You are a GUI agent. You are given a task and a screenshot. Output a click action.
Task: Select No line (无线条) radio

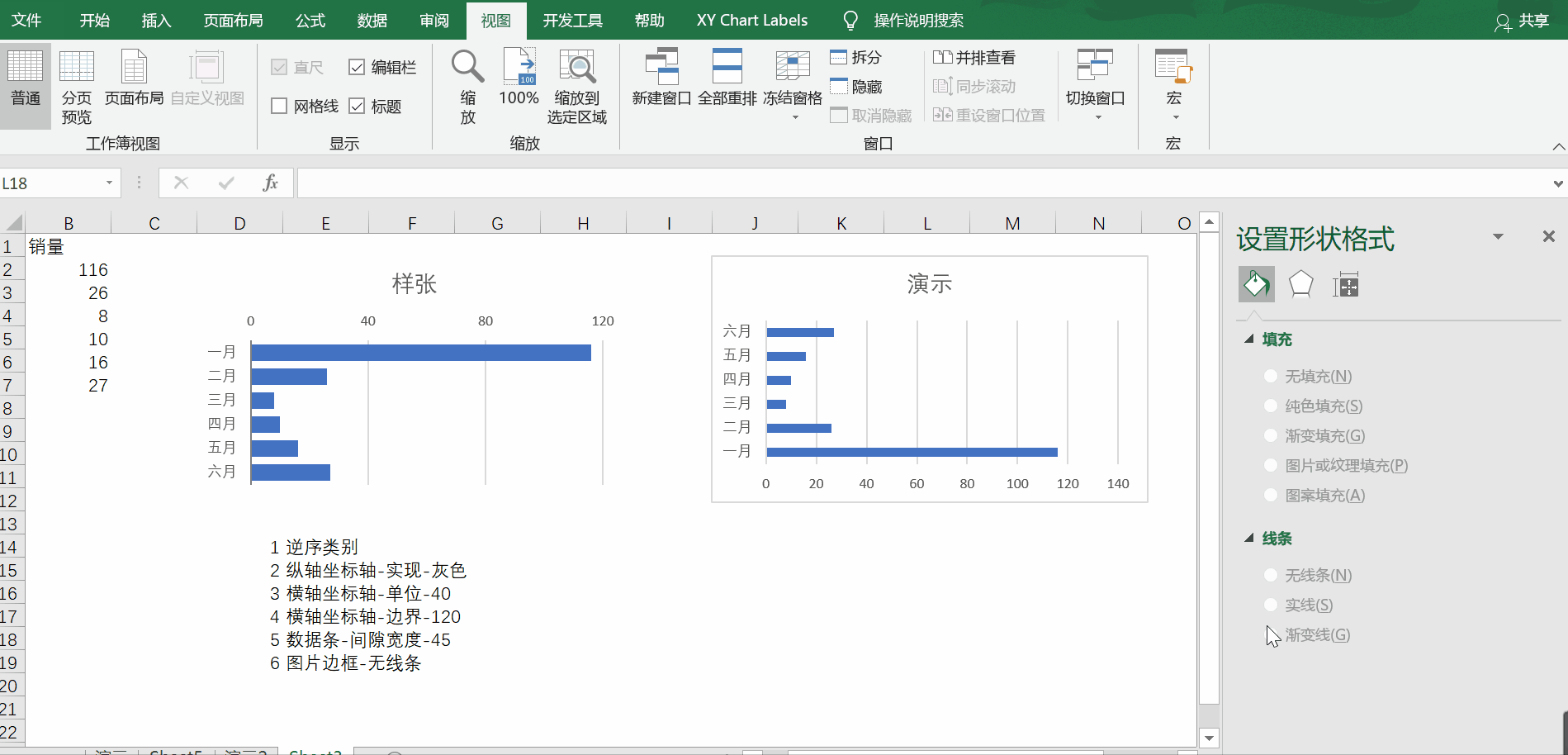[x=1271, y=575]
